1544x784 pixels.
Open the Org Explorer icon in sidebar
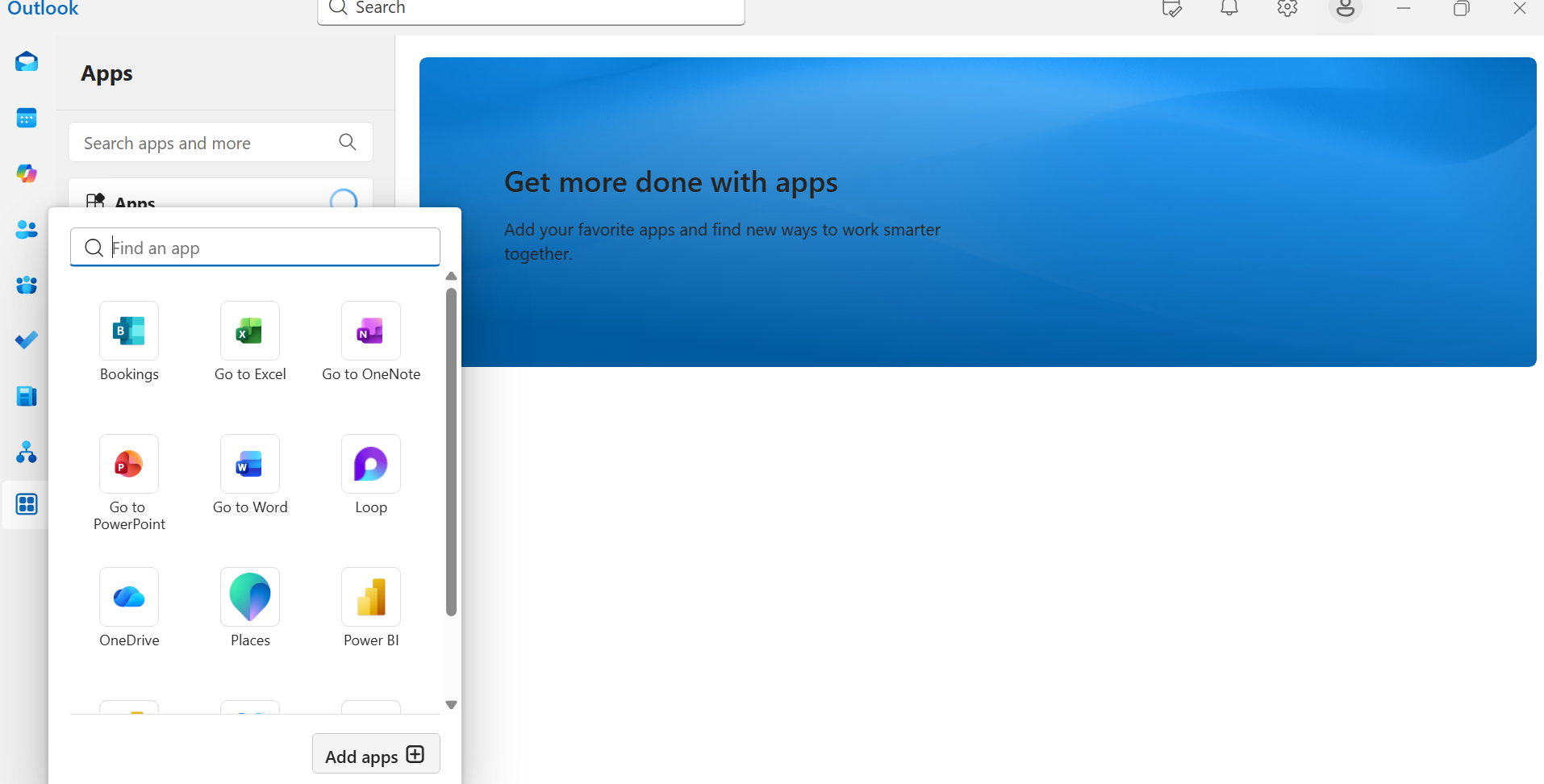click(27, 452)
